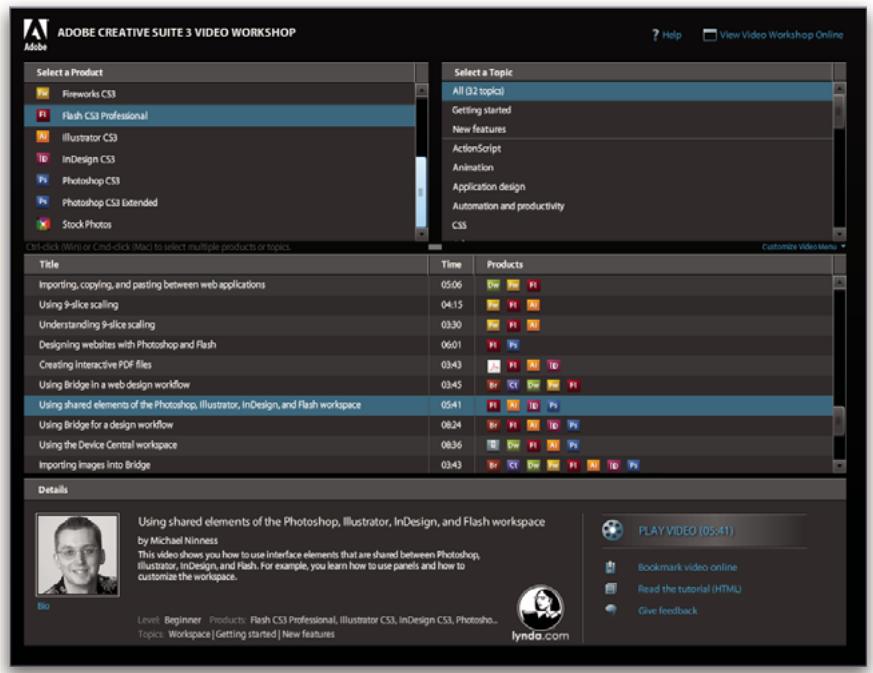Click the lynda.com logo

[540, 614]
